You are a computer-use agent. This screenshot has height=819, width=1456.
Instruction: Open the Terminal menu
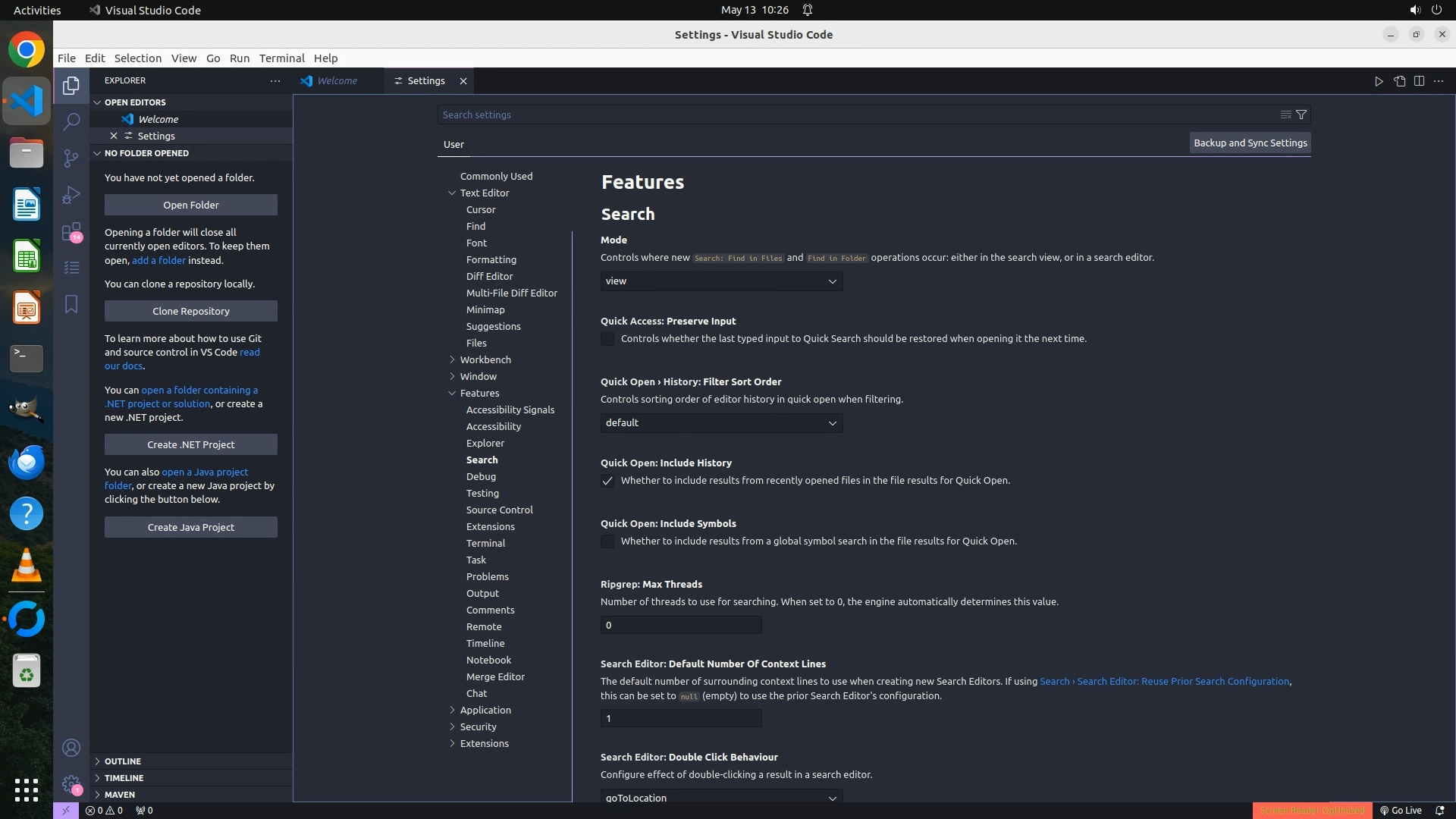(281, 58)
